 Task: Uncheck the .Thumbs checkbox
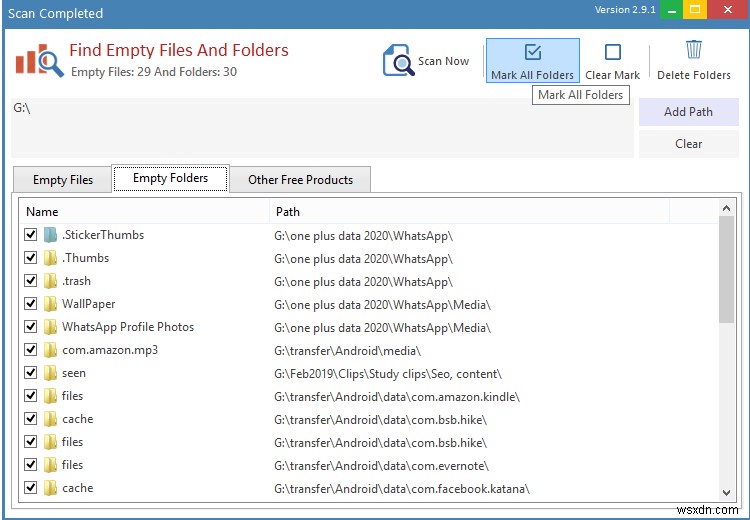(x=31, y=257)
